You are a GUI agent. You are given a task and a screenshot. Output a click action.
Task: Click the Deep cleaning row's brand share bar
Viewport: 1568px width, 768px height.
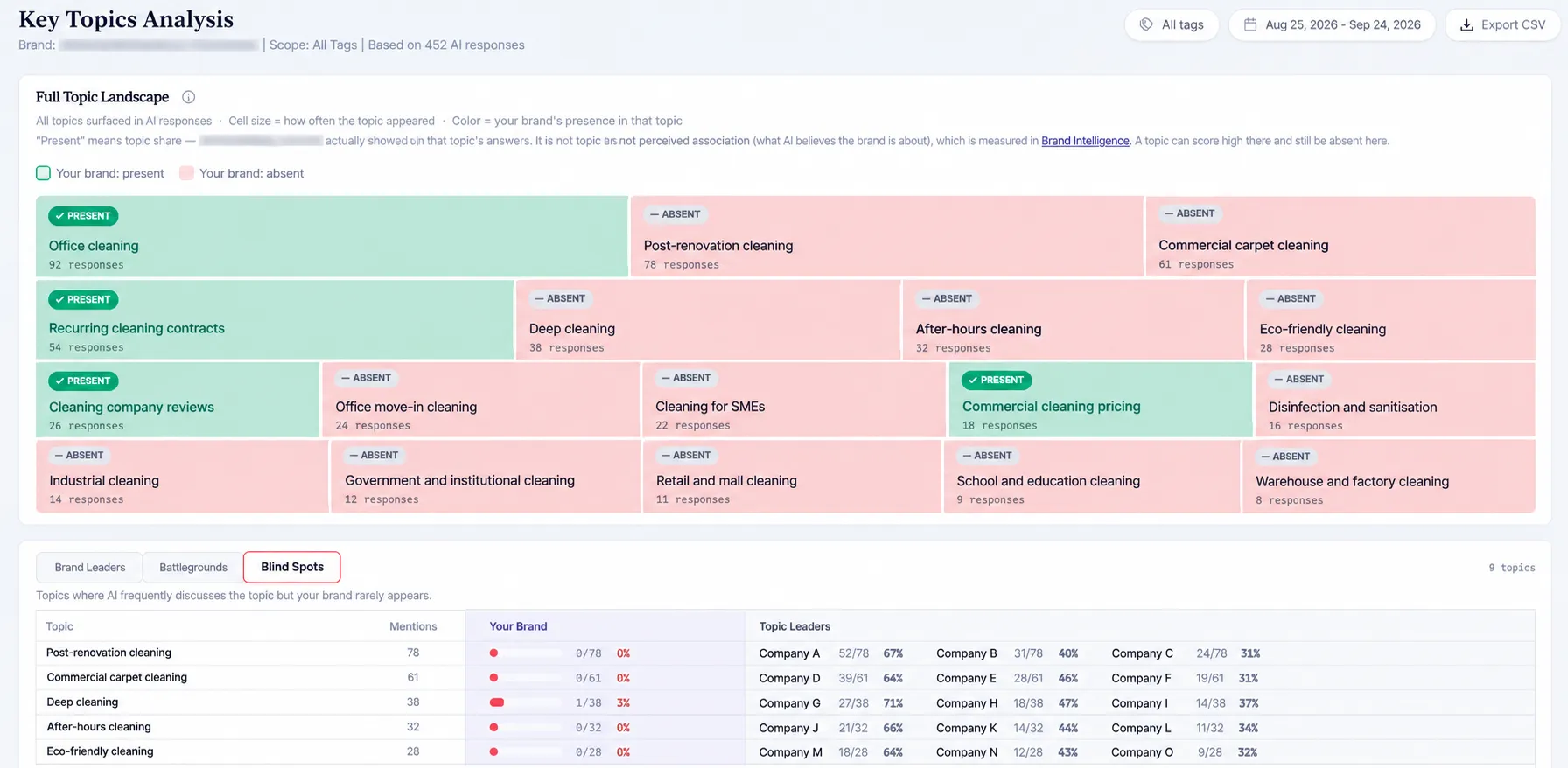(x=526, y=702)
